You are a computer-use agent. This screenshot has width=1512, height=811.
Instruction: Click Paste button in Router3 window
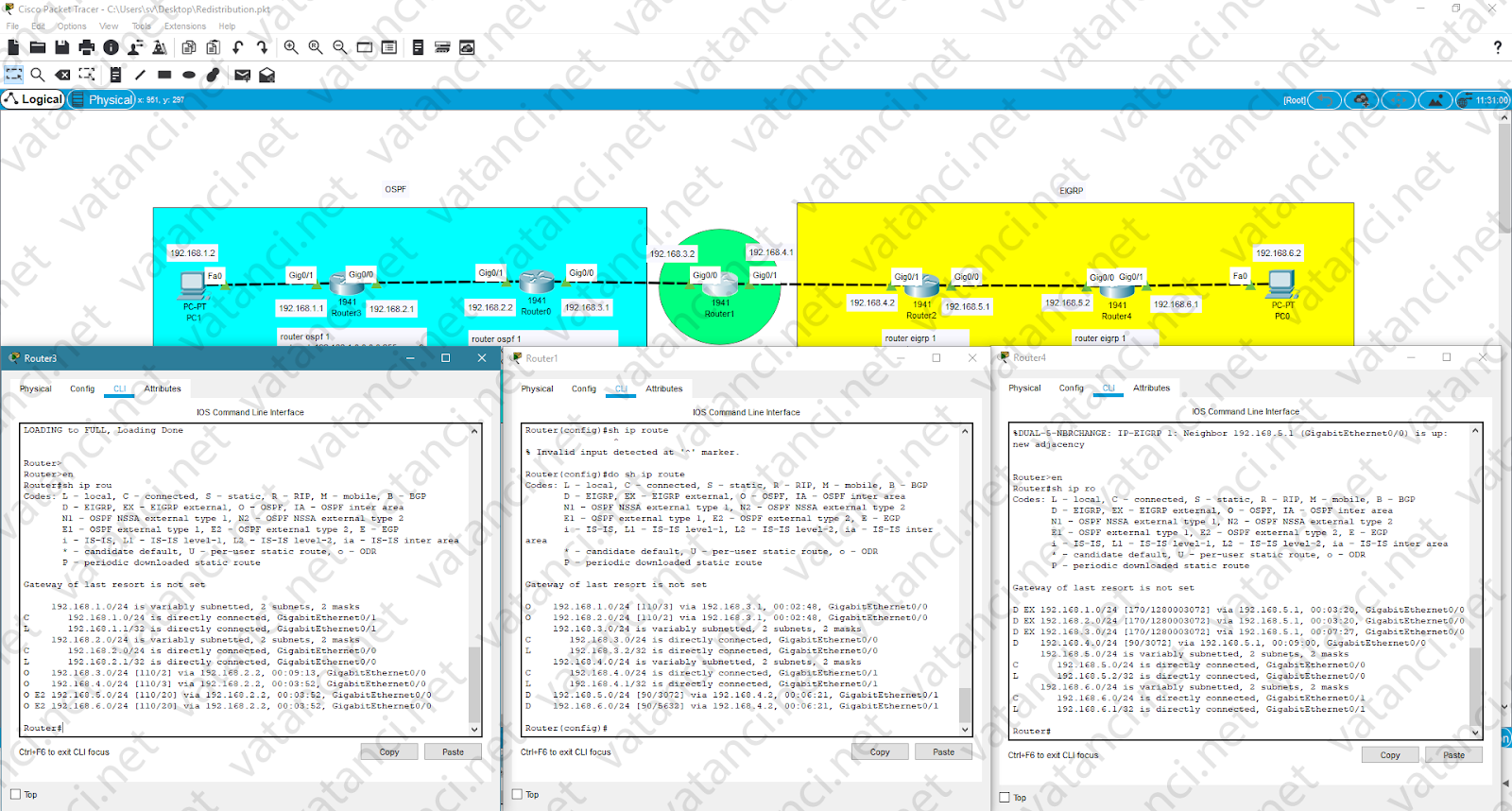pos(454,752)
